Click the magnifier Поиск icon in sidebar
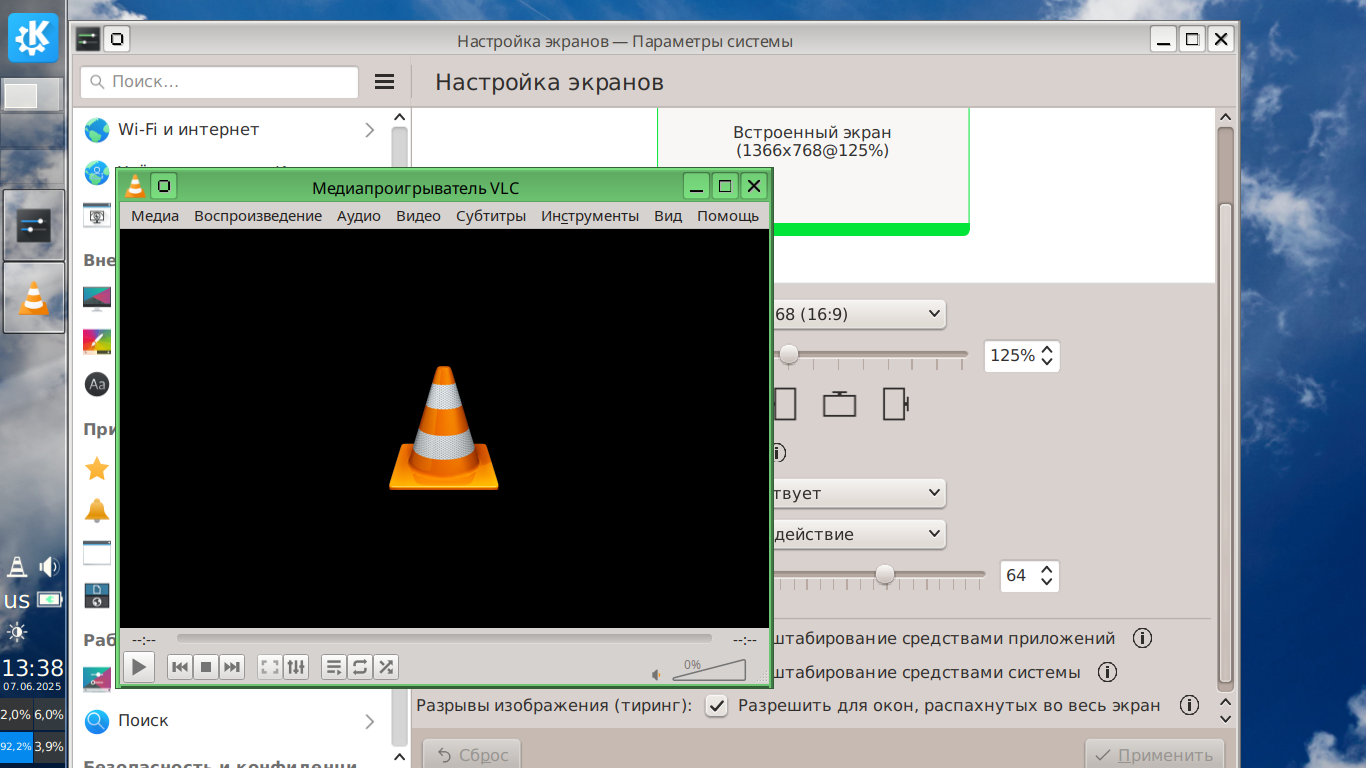 (97, 721)
